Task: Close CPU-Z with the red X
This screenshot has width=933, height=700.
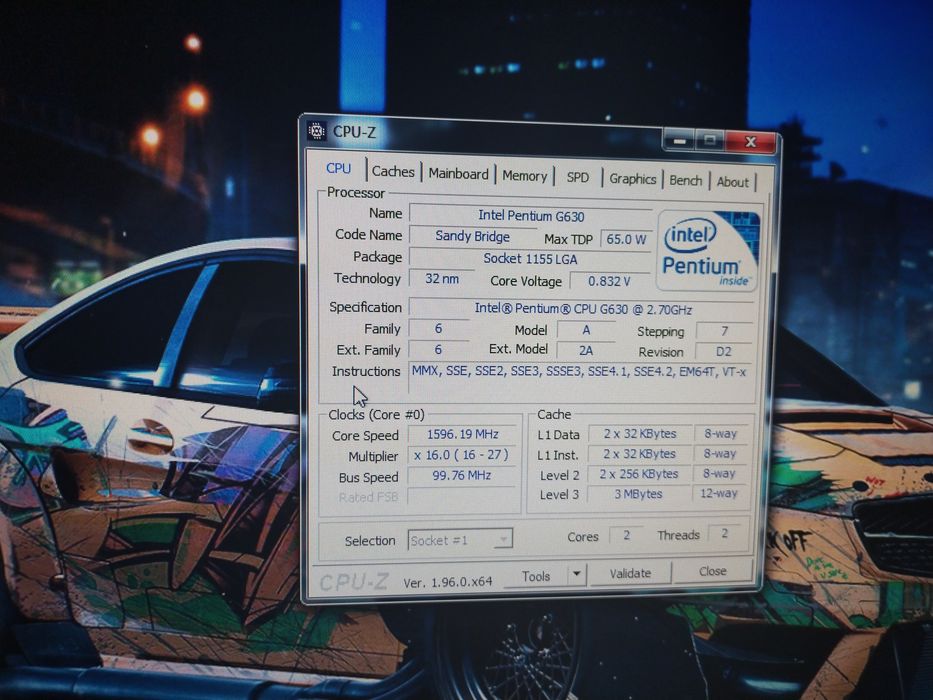Action: click(750, 142)
